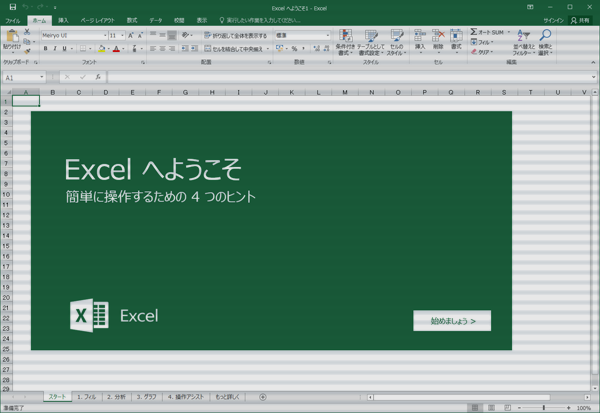Viewport: 600px width, 413px height.
Task: Click the zoom slider handle
Action: click(x=544, y=408)
